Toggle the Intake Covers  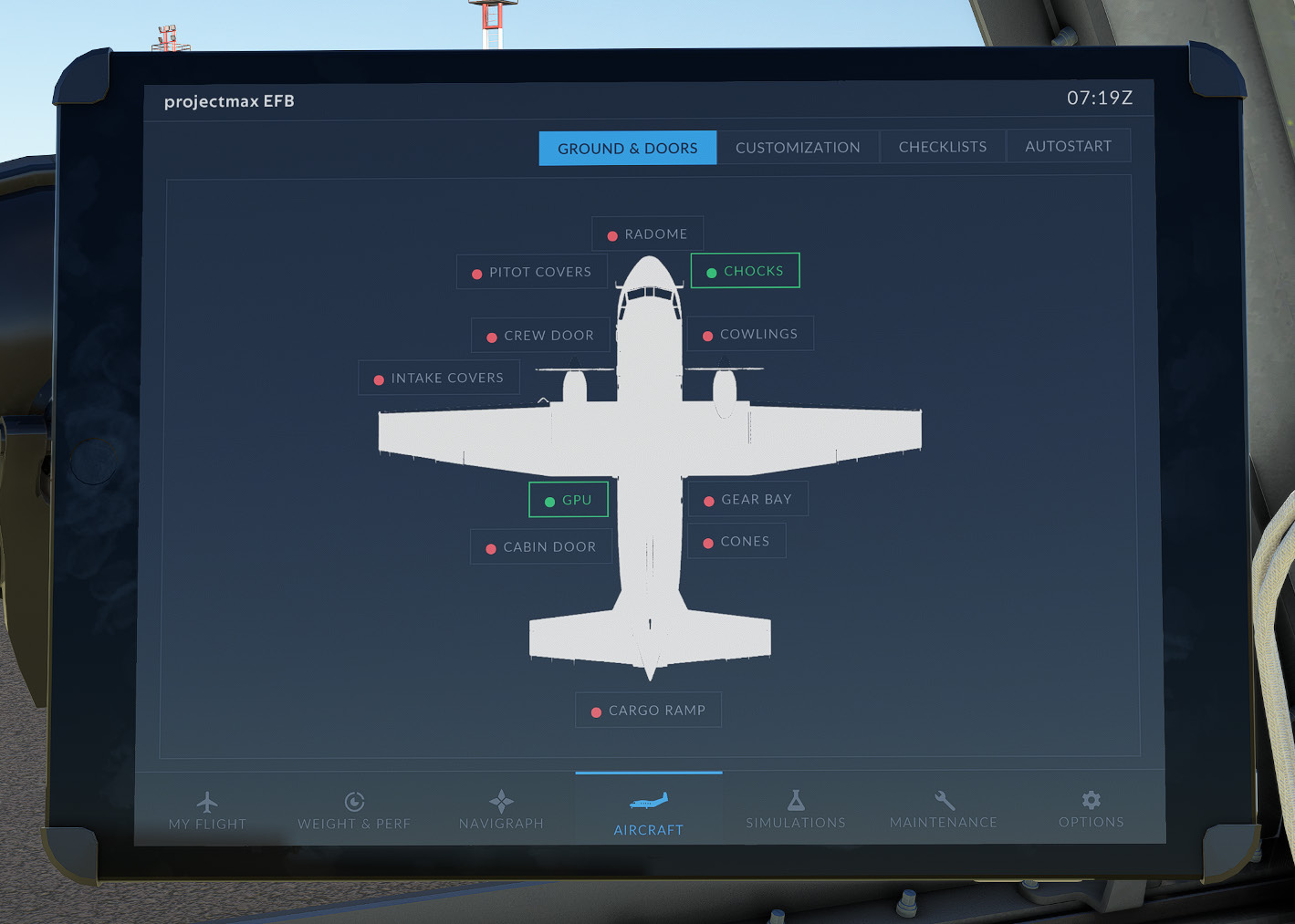pyautogui.click(x=439, y=378)
